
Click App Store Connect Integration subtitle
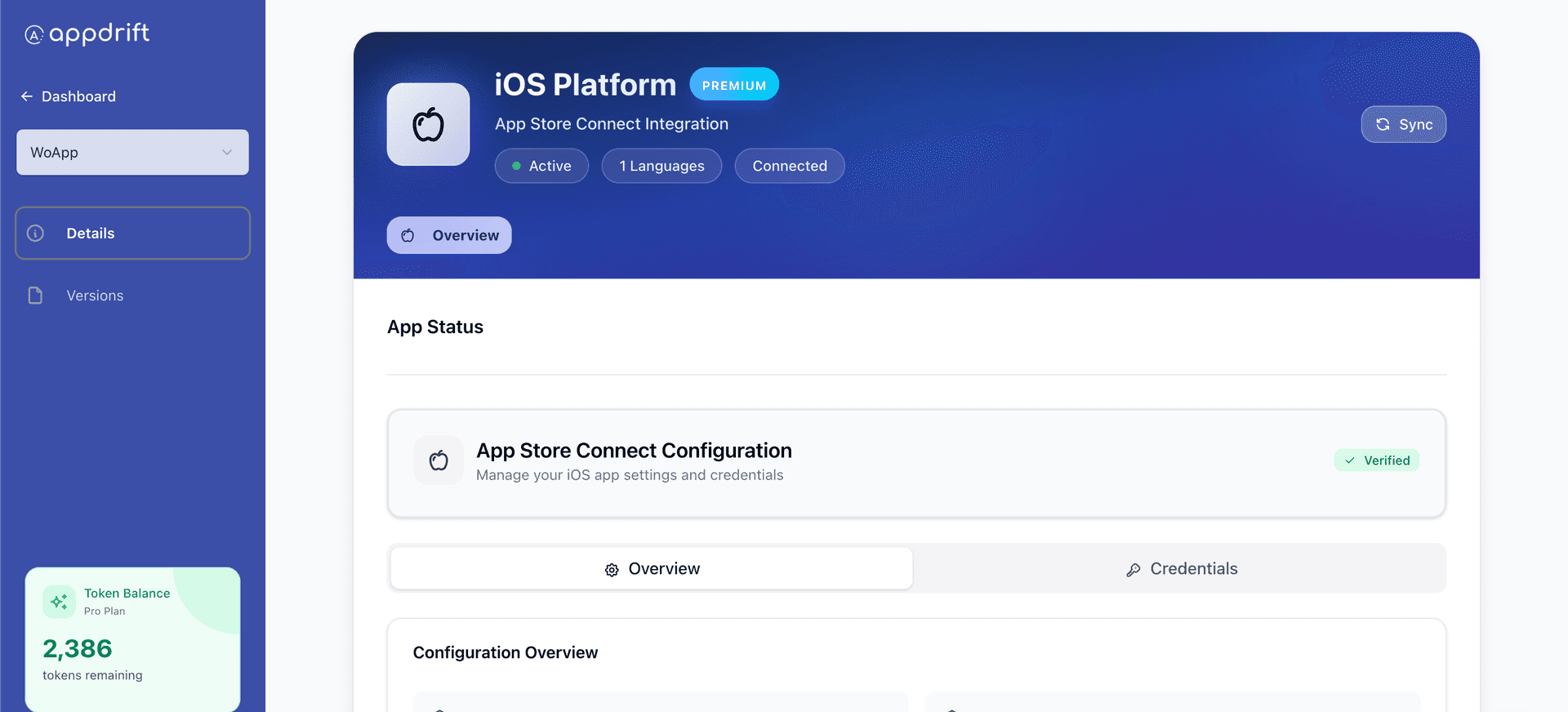612,124
